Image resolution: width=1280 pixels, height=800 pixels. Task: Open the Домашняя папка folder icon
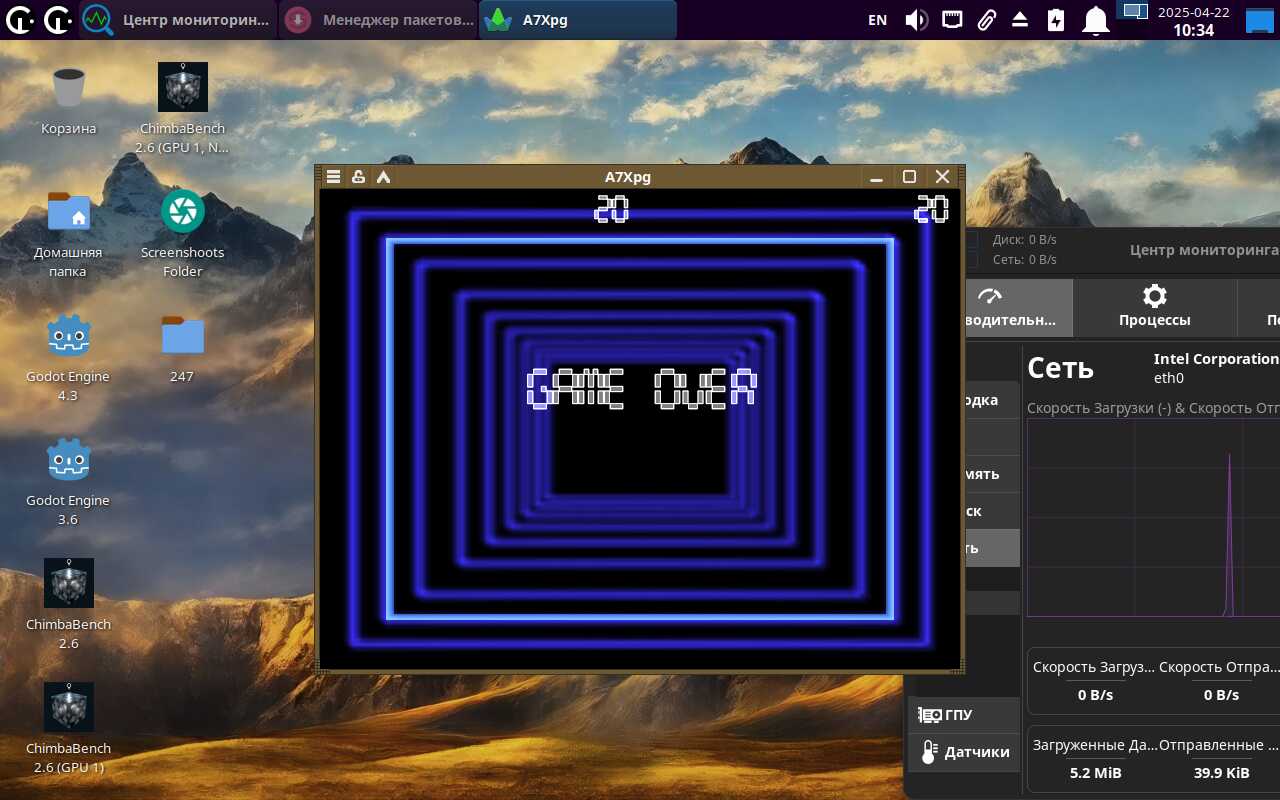[68, 233]
